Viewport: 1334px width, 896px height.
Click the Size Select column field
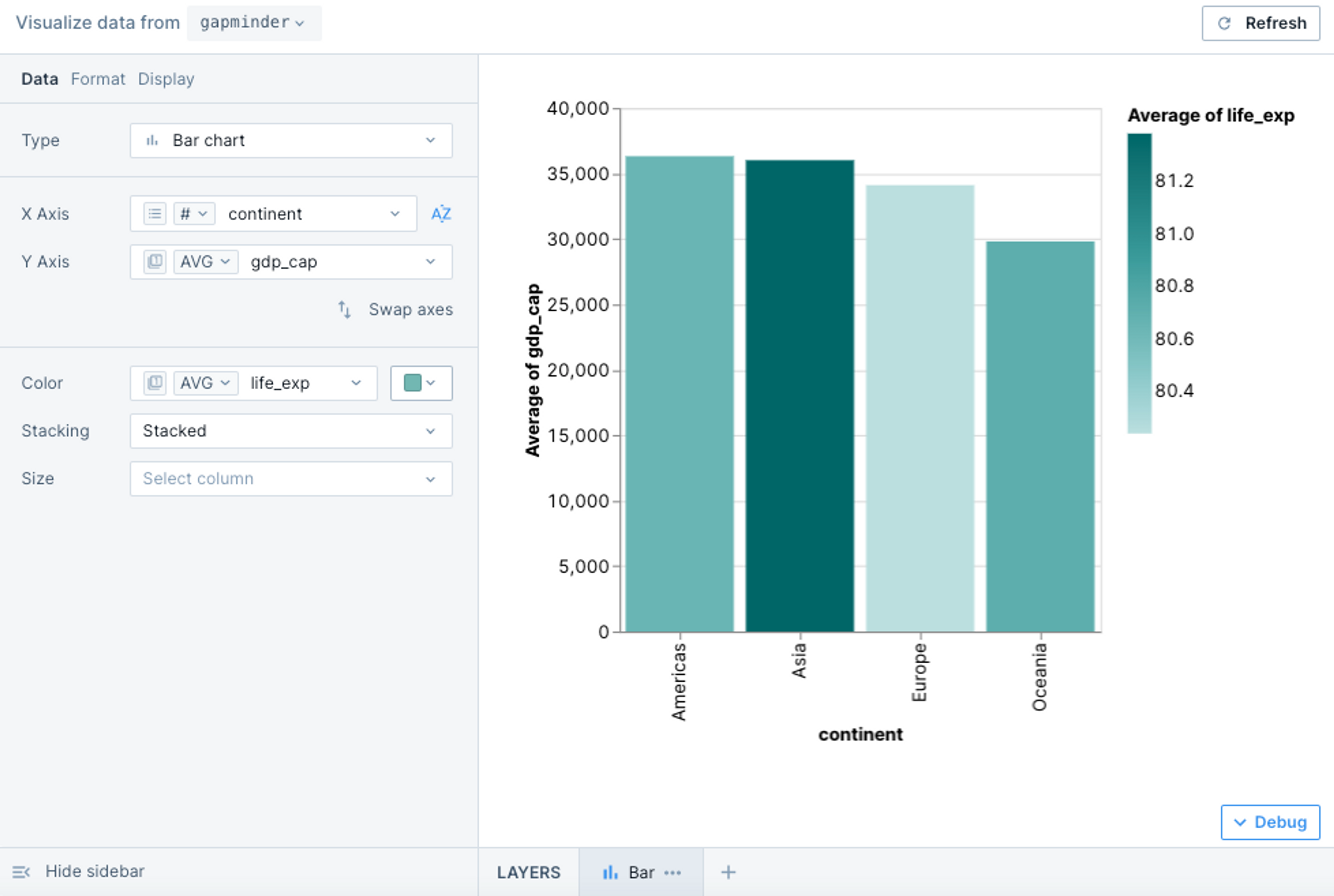tap(291, 479)
